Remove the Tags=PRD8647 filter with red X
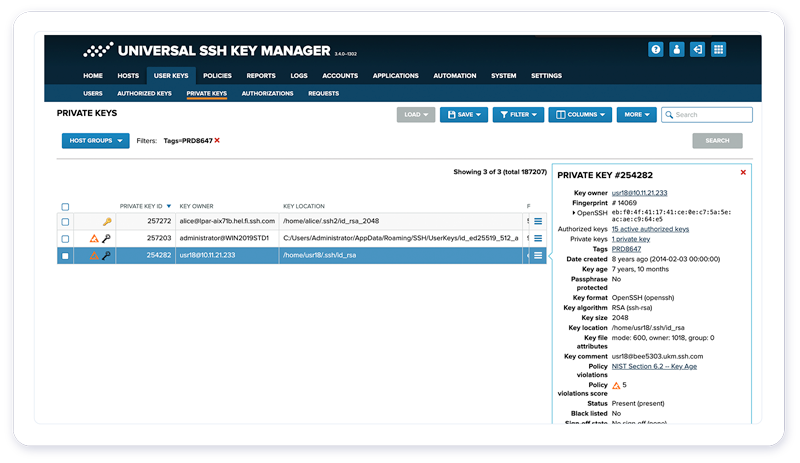Screen dimensions: 800x463 (x=217, y=141)
